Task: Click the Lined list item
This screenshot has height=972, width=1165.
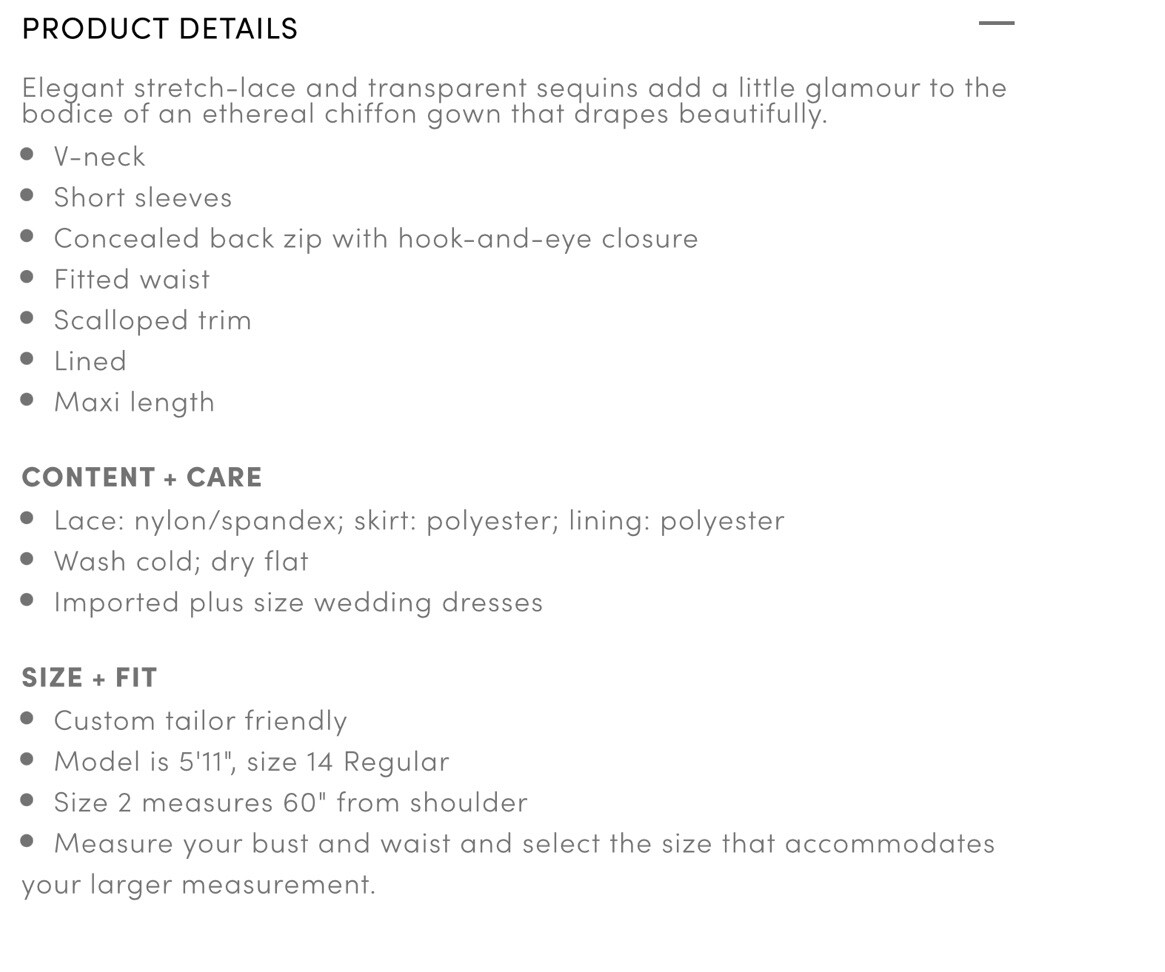Action: pyautogui.click(x=90, y=361)
